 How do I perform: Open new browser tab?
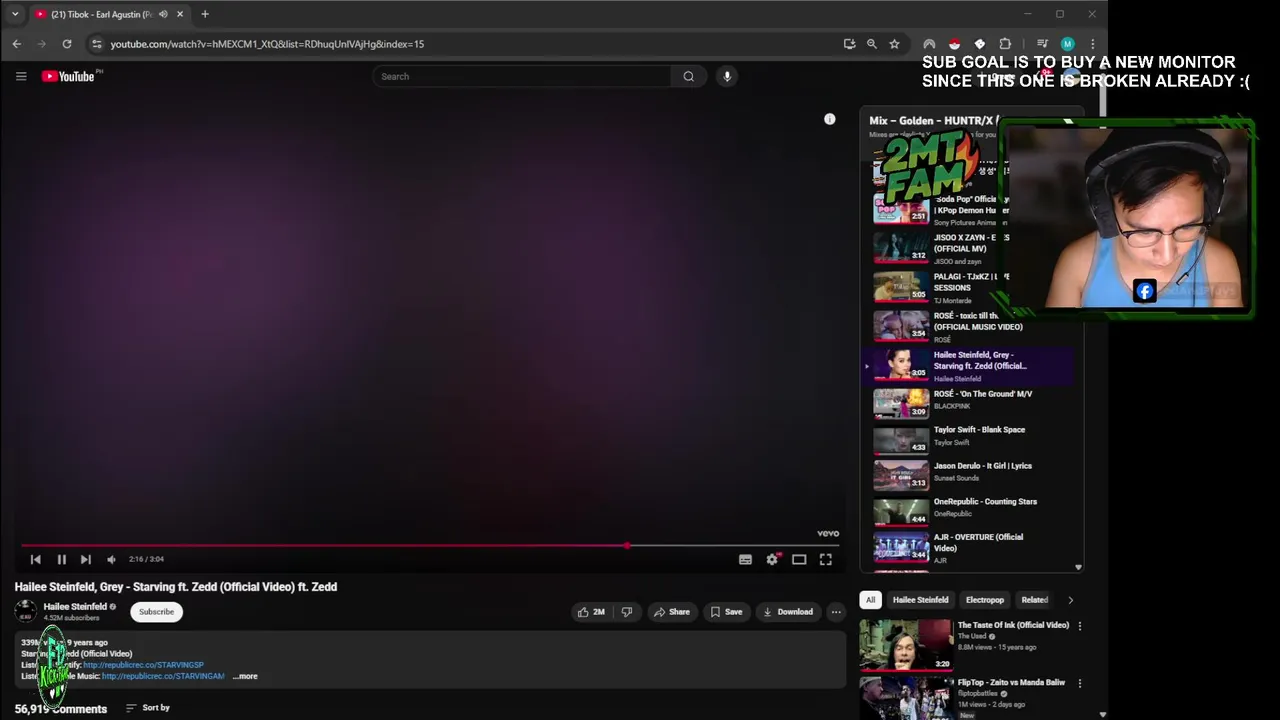pos(205,14)
